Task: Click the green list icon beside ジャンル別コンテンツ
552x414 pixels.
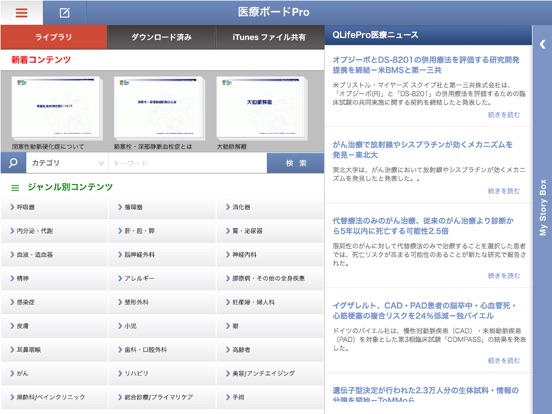Action: click(15, 188)
